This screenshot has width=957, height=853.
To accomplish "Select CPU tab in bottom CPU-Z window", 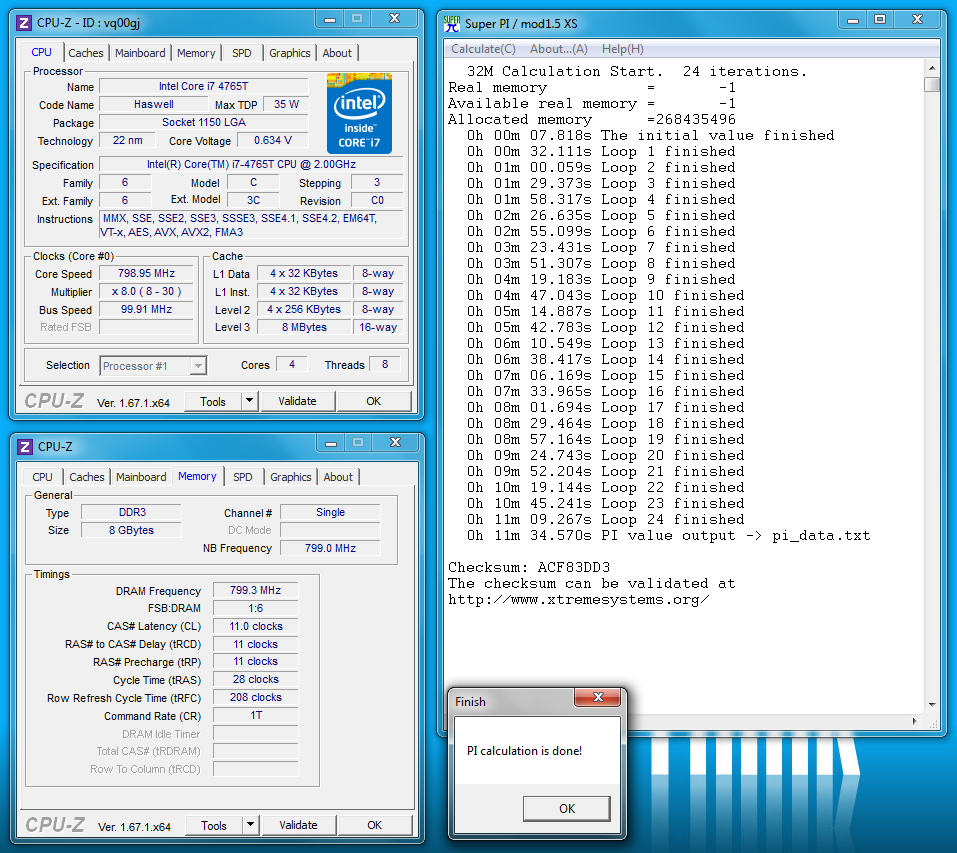I will tap(42, 477).
